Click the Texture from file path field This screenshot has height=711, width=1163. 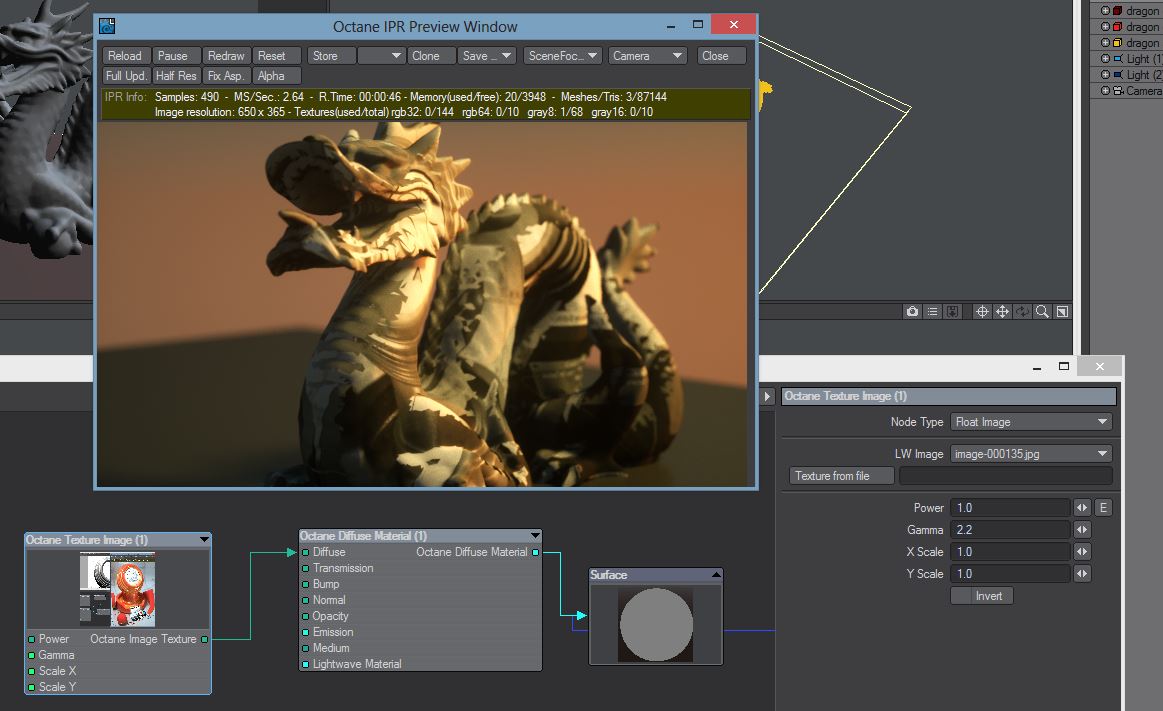(1006, 476)
